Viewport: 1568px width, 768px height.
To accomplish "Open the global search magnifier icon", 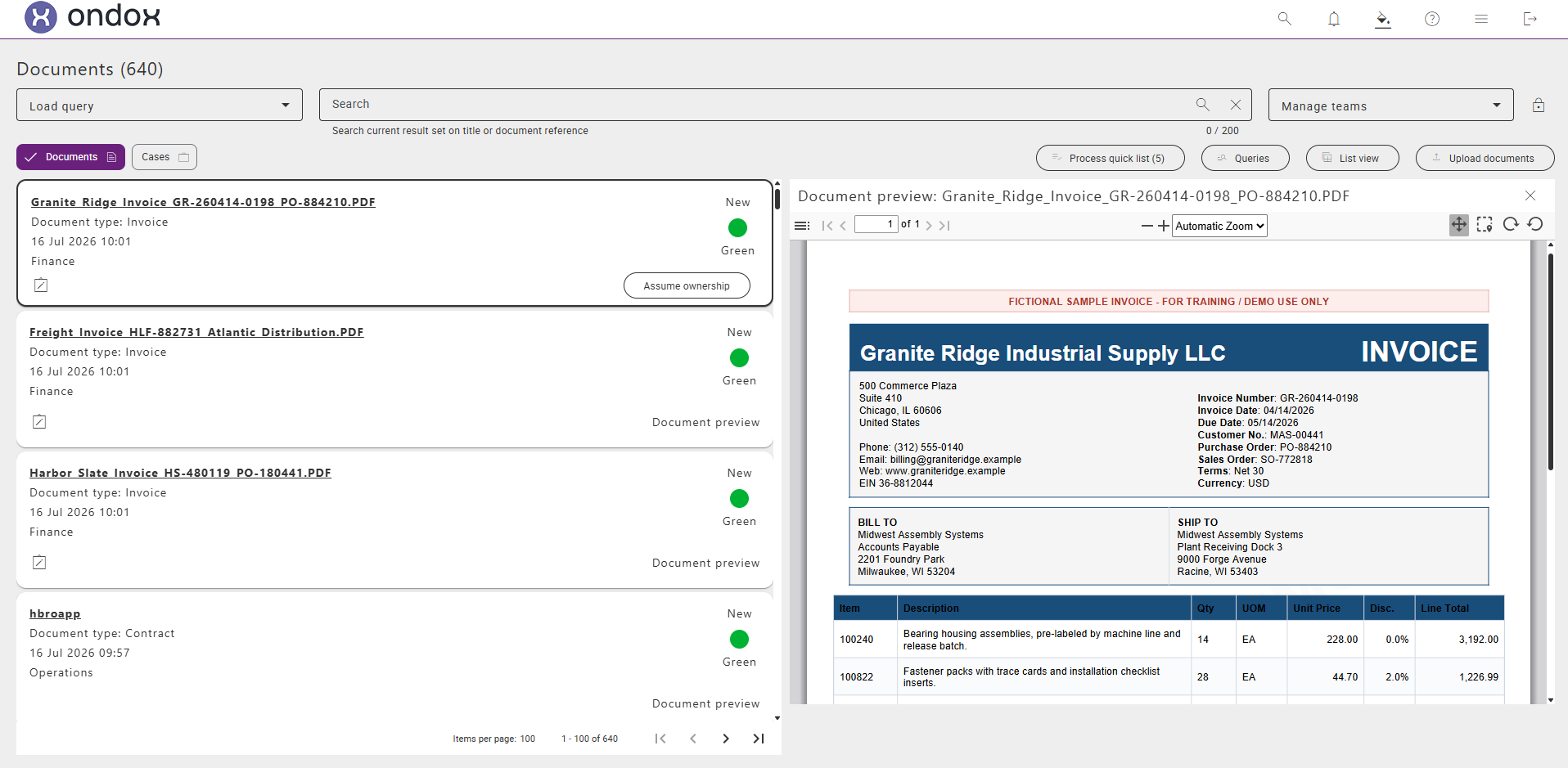I will pyautogui.click(x=1285, y=19).
